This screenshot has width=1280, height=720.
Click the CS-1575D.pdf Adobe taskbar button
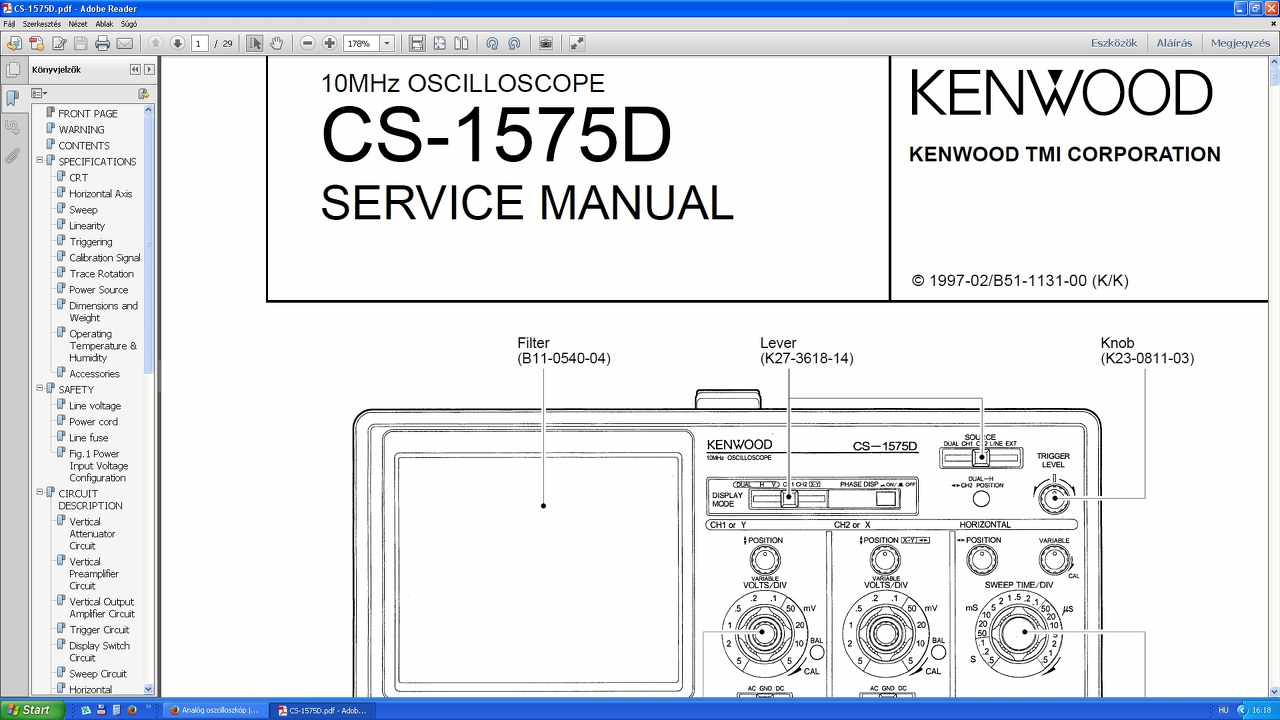pos(323,710)
